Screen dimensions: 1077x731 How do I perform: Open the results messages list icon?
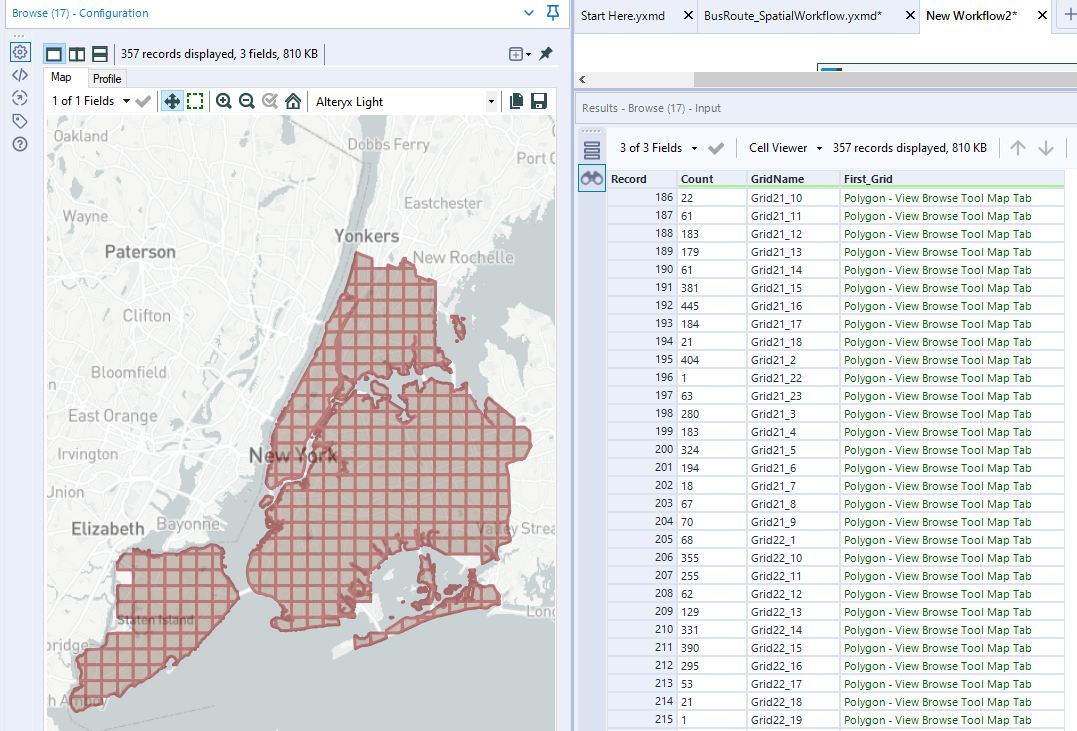591,150
